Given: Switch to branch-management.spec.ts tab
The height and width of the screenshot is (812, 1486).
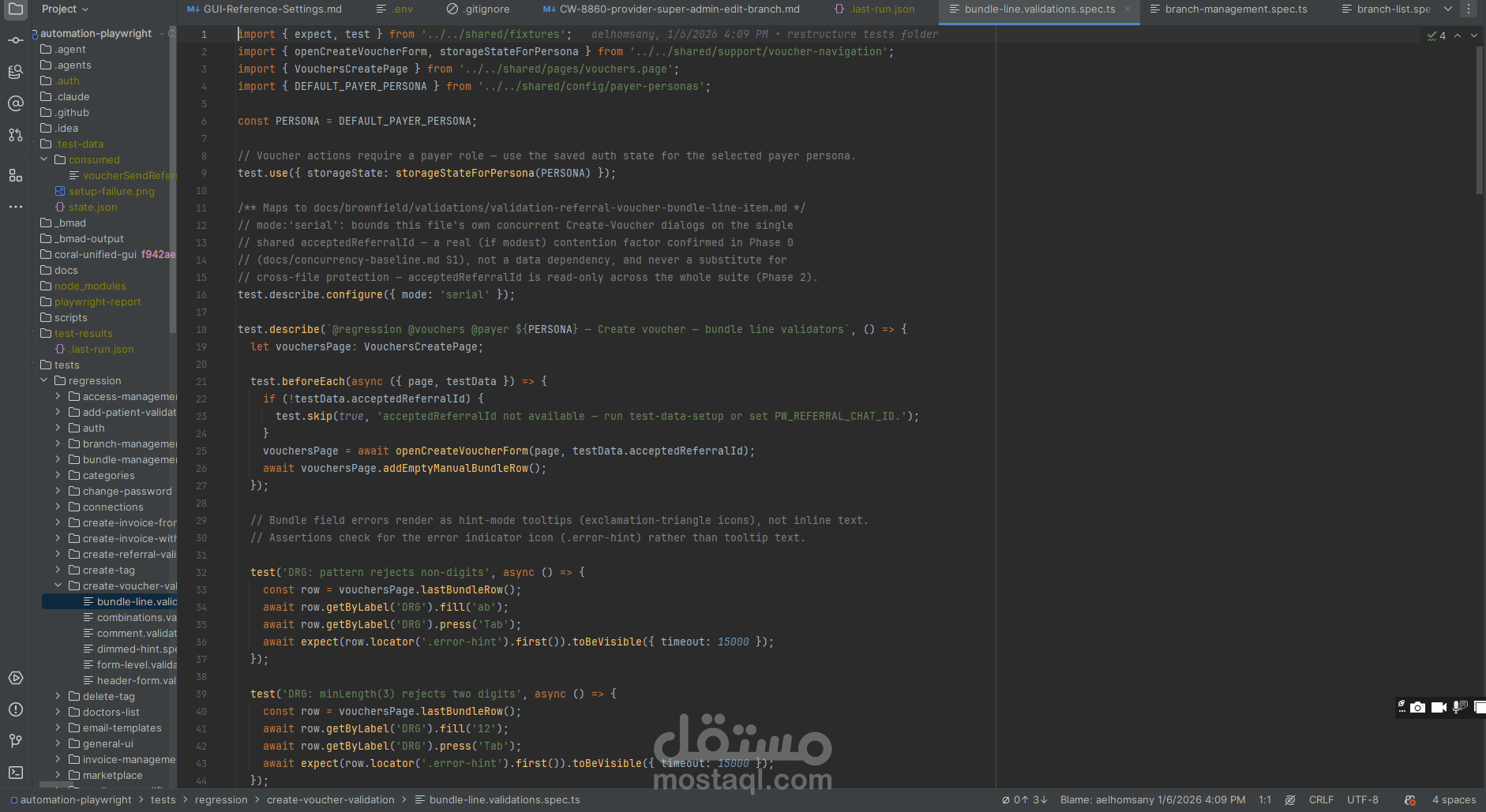Looking at the screenshot, I should (x=1228, y=9).
